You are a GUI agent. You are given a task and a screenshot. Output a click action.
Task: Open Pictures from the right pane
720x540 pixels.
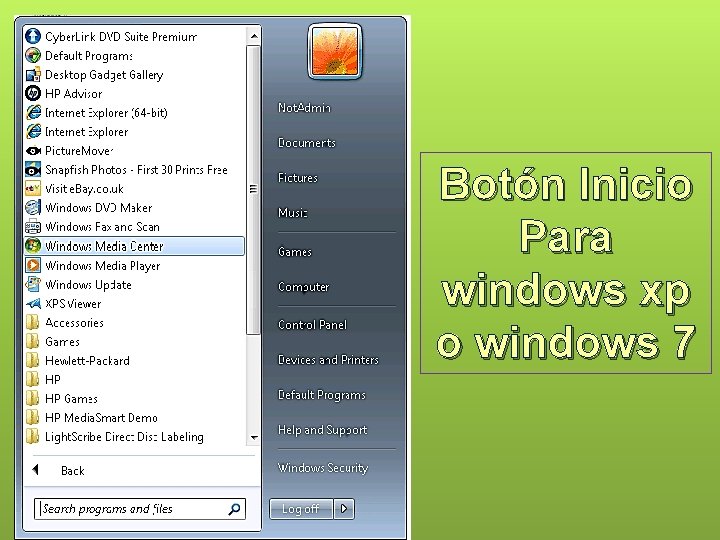298,178
